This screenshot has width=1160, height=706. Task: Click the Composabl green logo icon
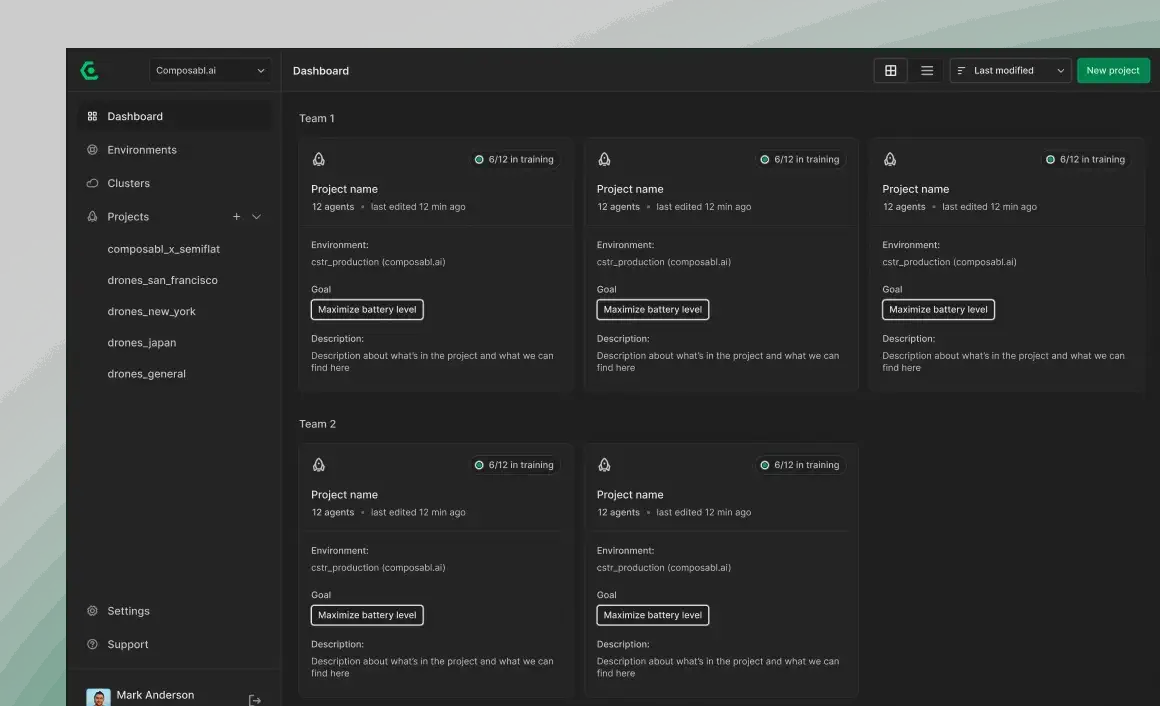pyautogui.click(x=90, y=70)
